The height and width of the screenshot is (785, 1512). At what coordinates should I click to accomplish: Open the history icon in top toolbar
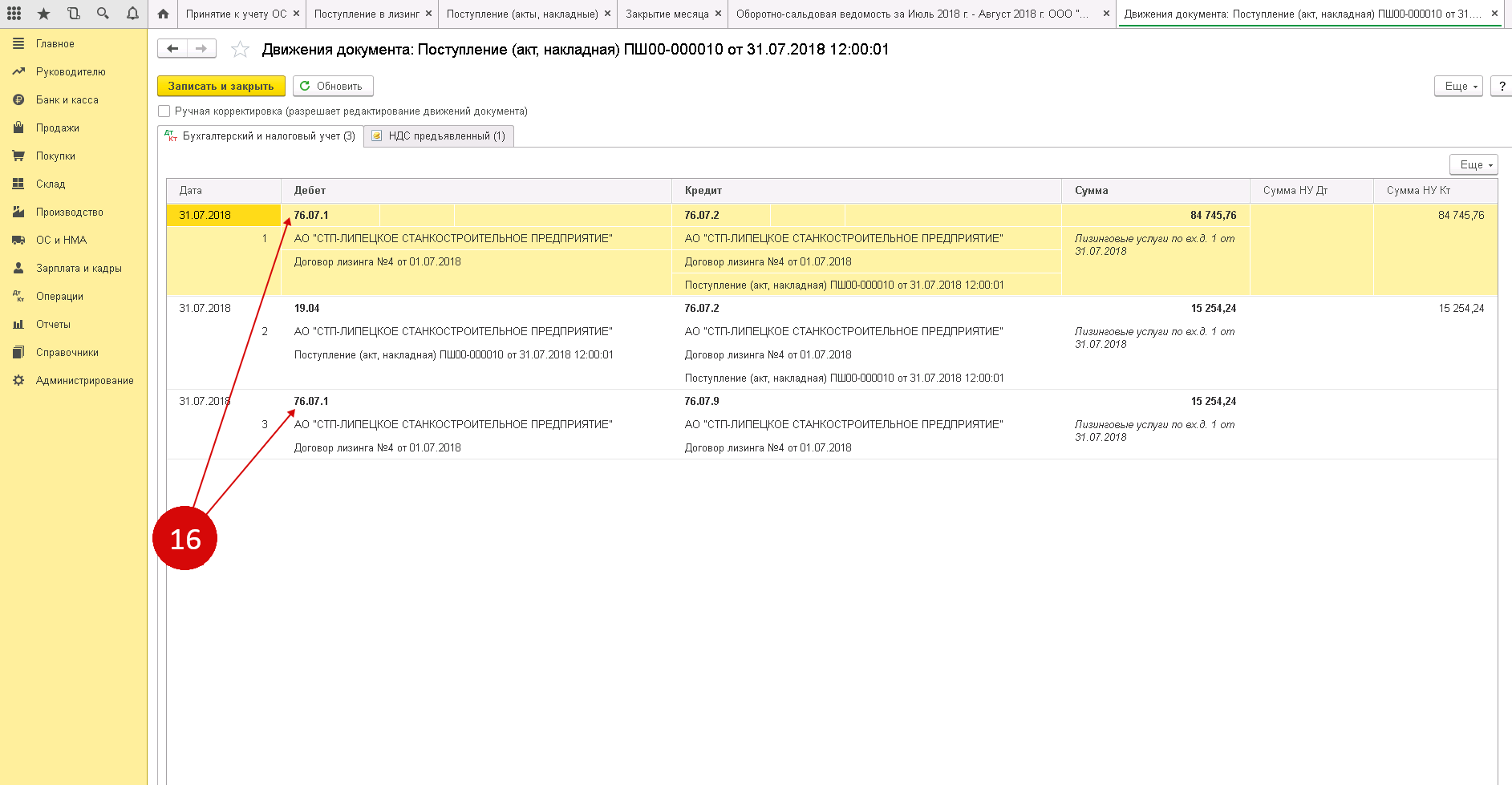coord(74,14)
